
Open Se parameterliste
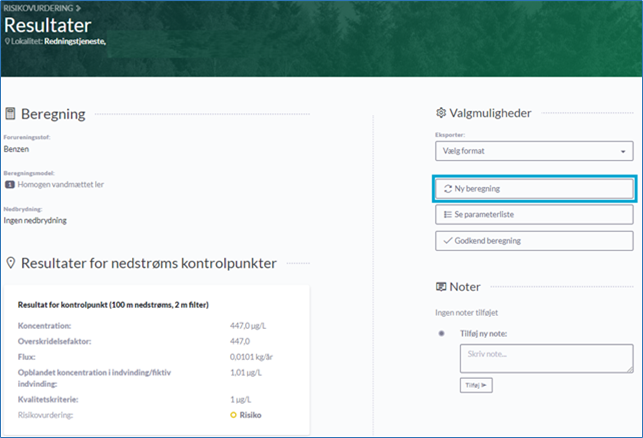(x=534, y=214)
